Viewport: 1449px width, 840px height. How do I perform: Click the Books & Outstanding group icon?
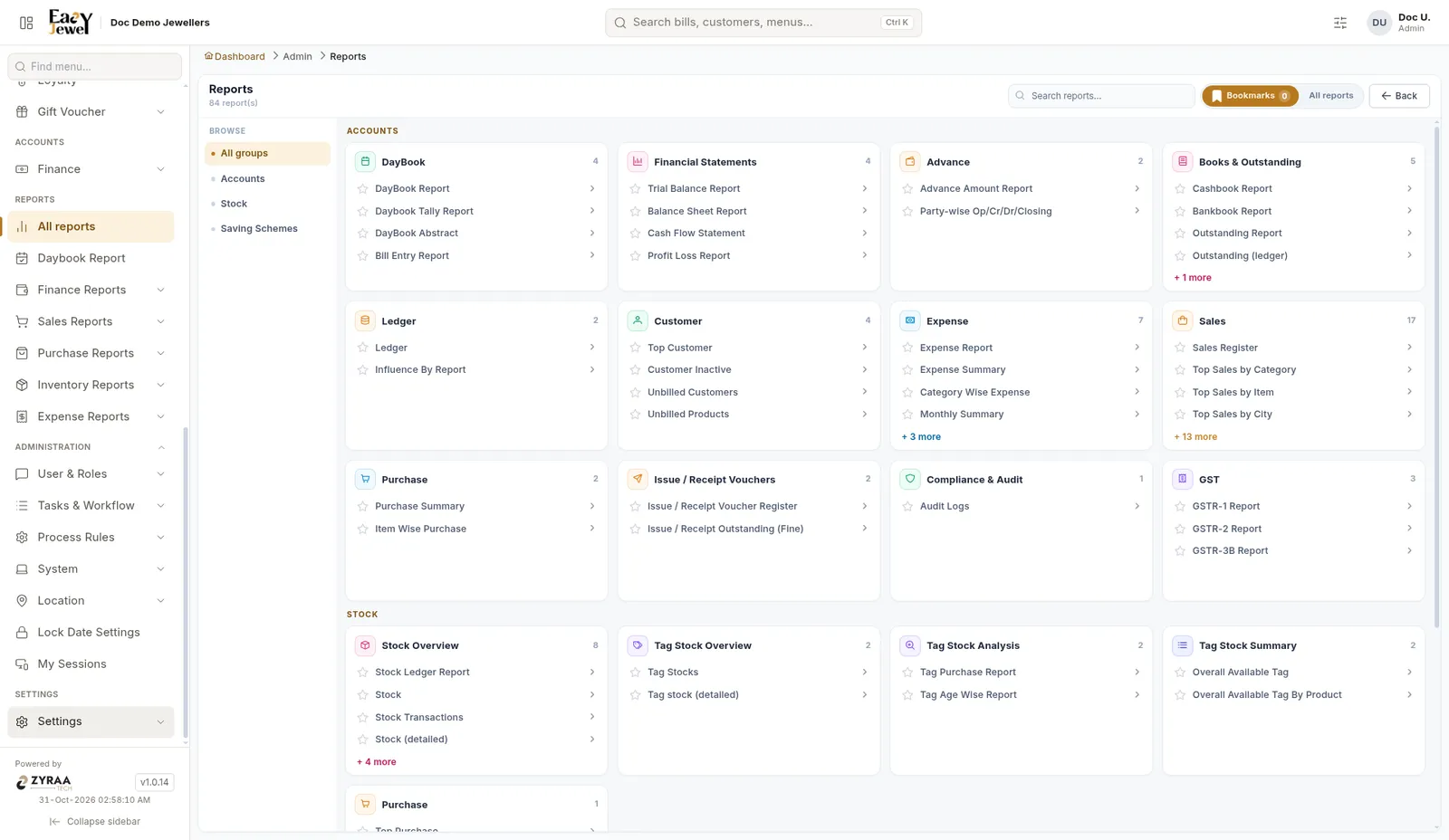[1183, 162]
